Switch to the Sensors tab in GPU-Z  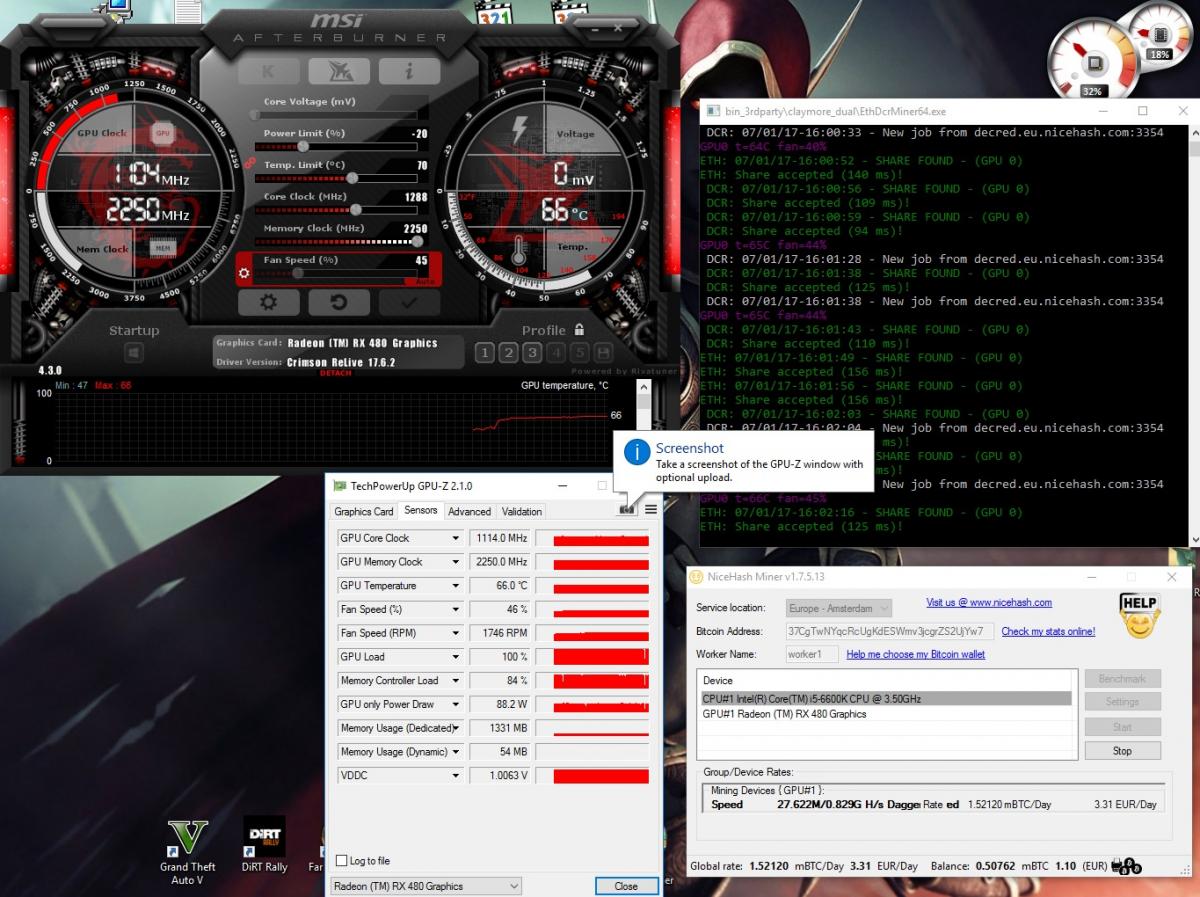pos(420,510)
